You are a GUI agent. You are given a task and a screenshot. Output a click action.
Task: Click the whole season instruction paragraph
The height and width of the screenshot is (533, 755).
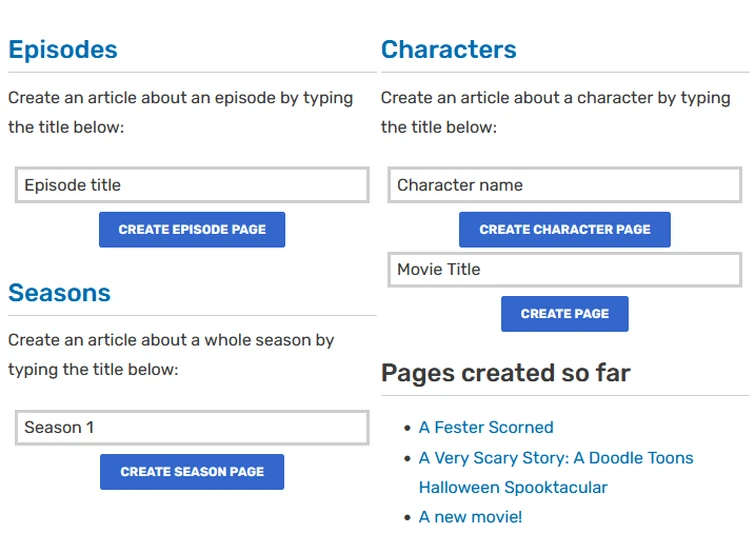tap(171, 355)
